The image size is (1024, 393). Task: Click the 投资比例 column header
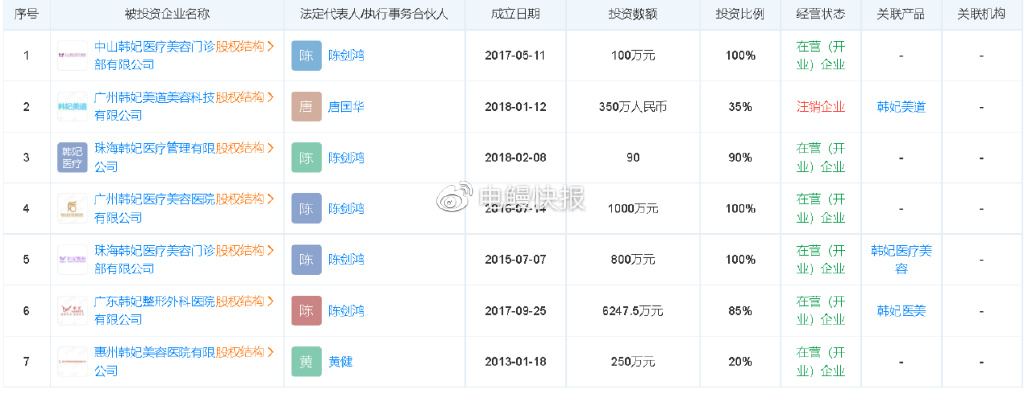(x=740, y=14)
